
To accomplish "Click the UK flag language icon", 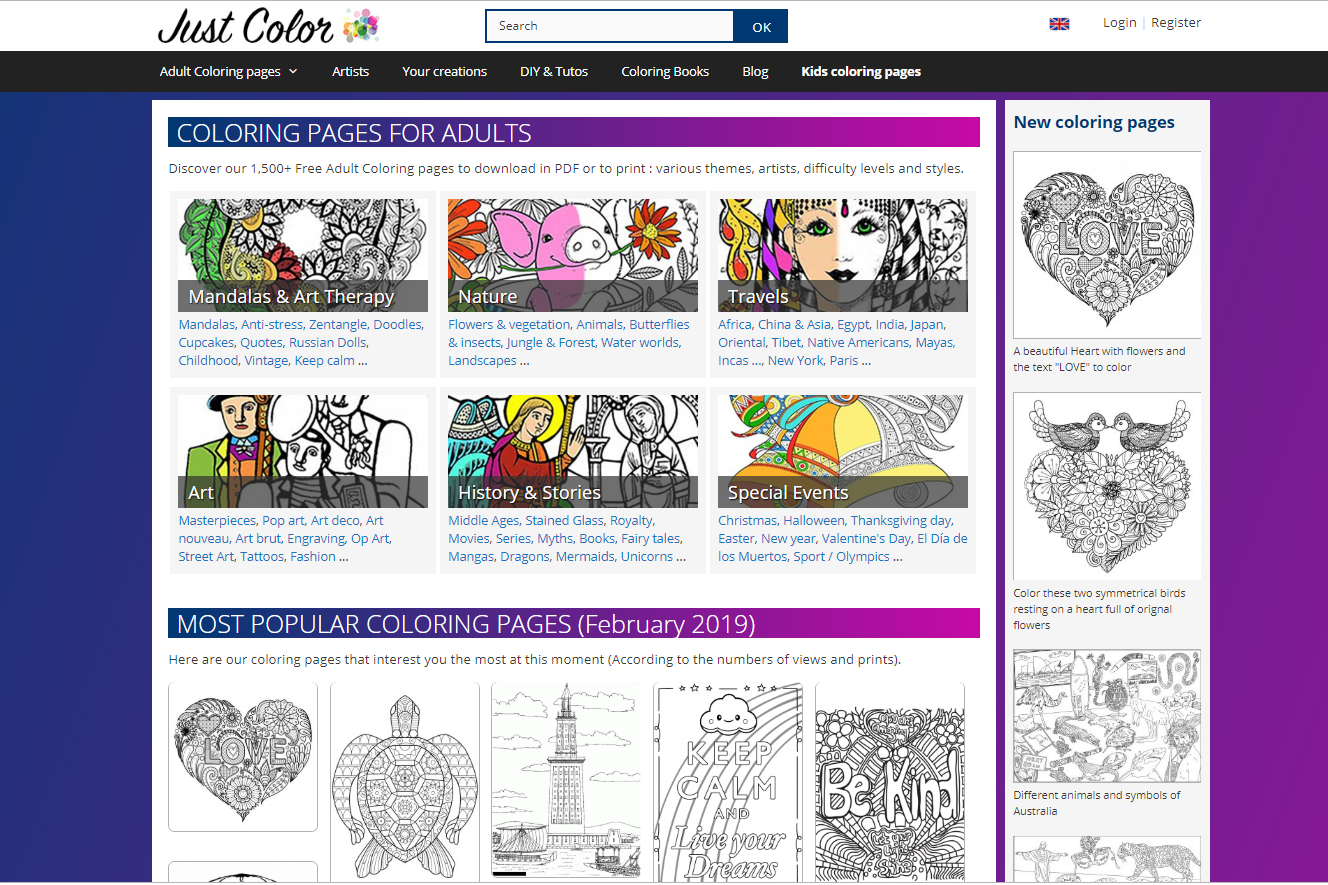I will (x=1059, y=24).
